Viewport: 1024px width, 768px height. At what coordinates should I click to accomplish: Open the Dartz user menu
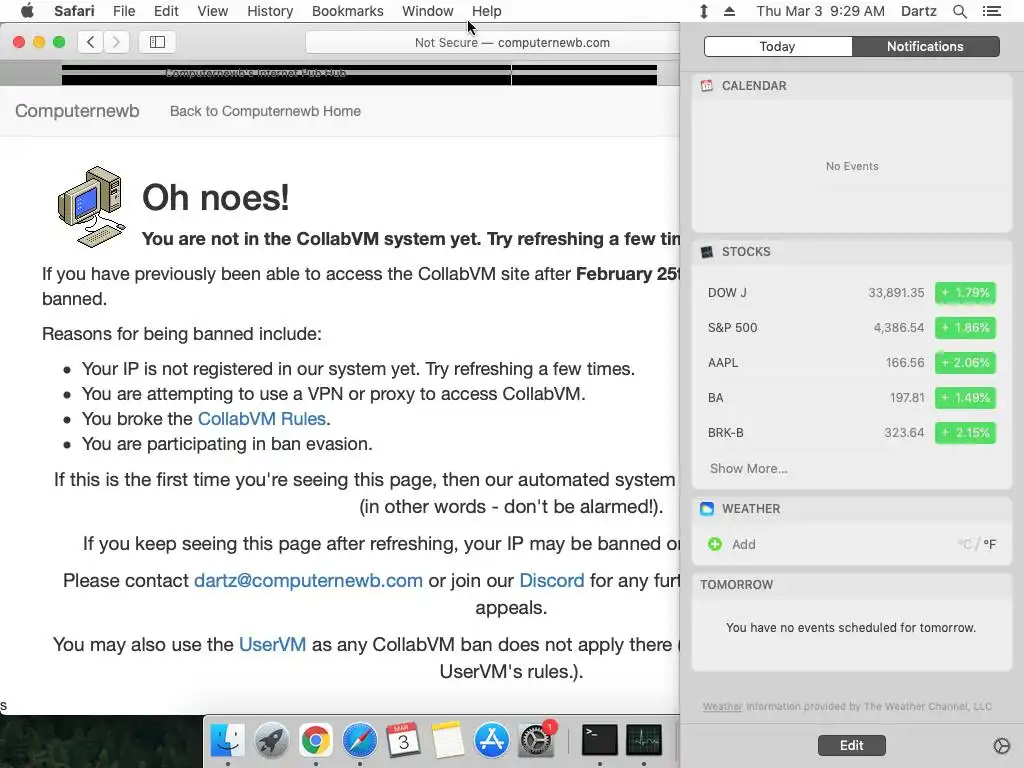(x=918, y=11)
